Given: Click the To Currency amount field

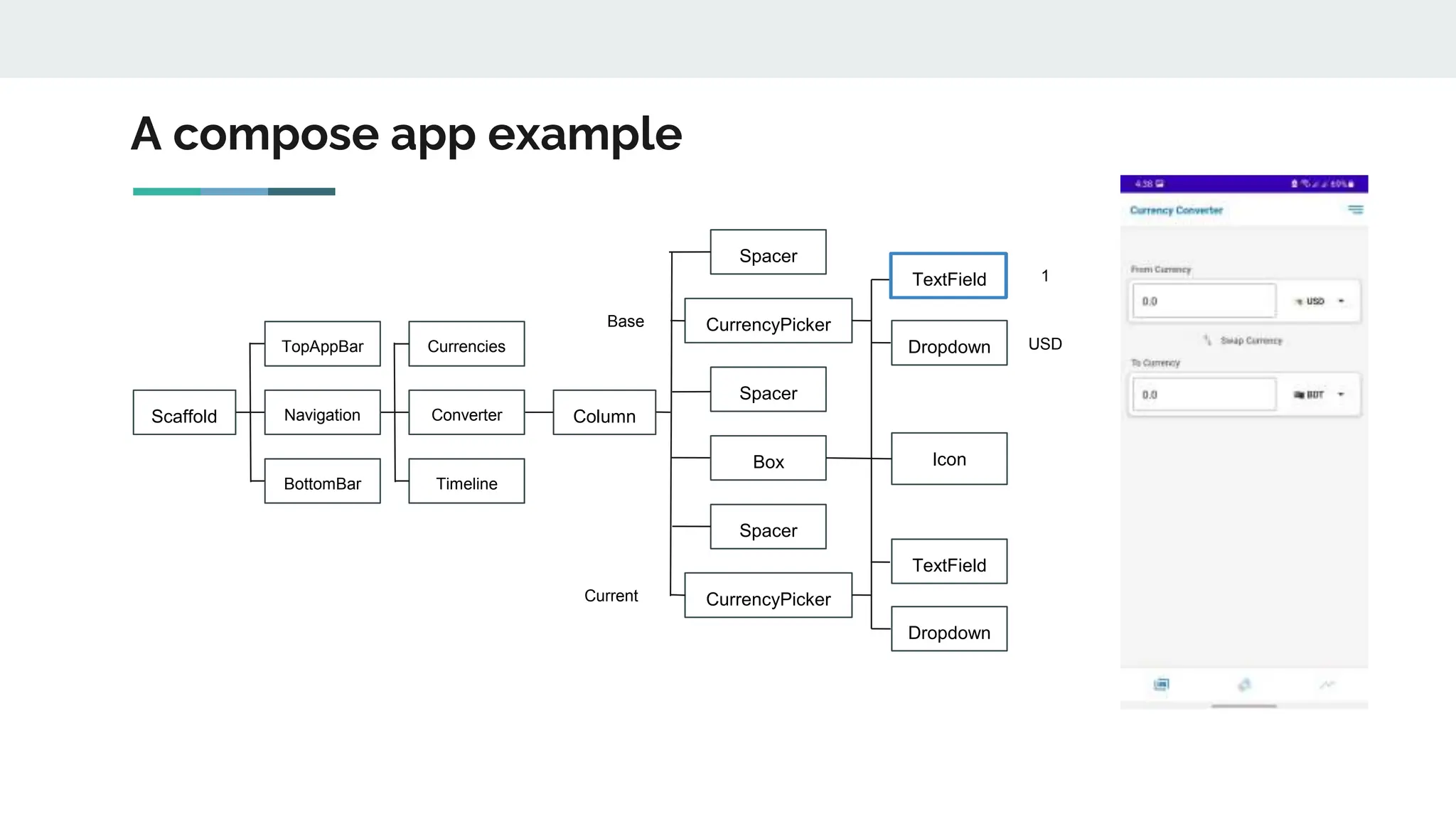Looking at the screenshot, I should click(1204, 395).
